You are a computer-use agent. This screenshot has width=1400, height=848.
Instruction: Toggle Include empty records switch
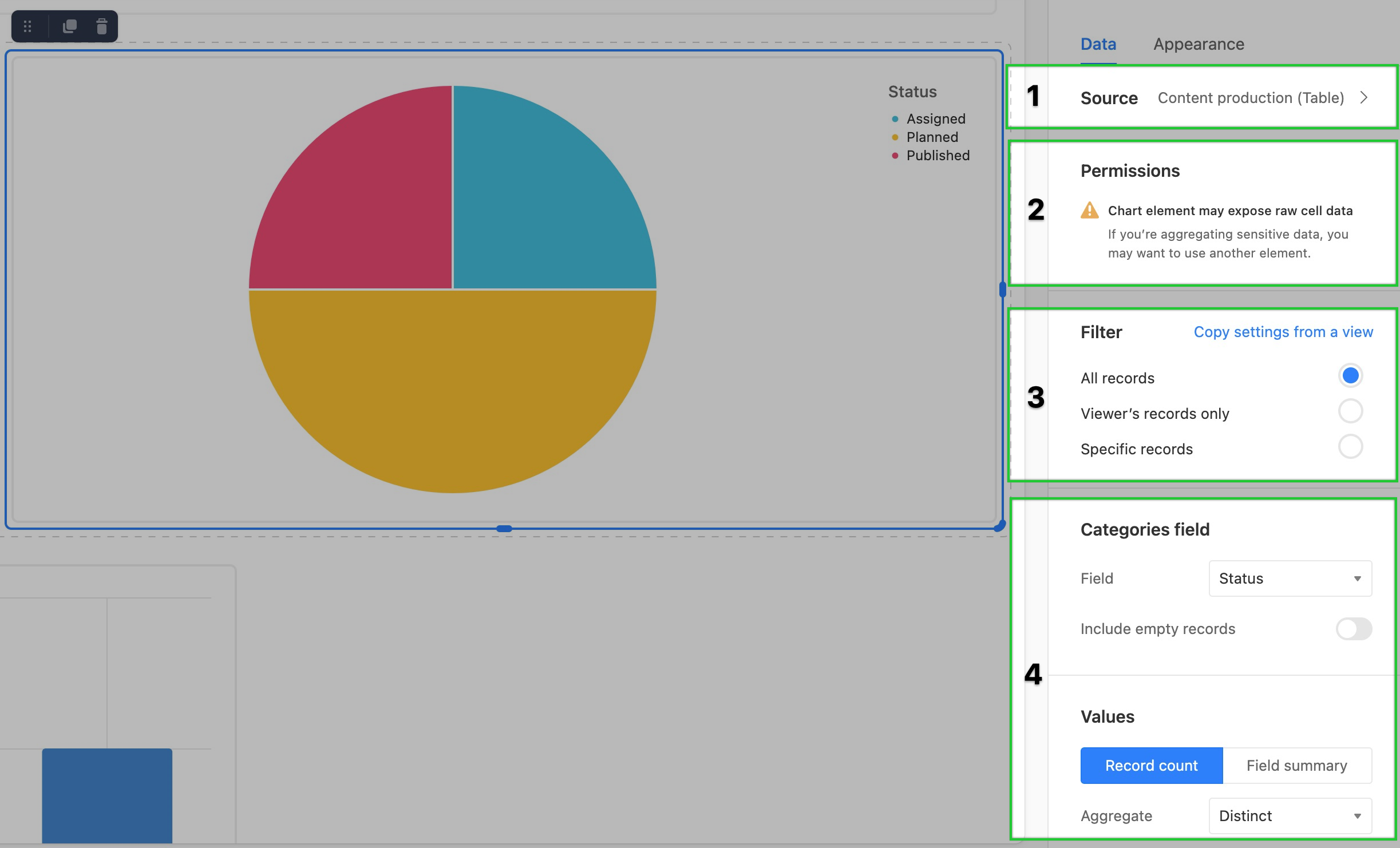coord(1354,629)
